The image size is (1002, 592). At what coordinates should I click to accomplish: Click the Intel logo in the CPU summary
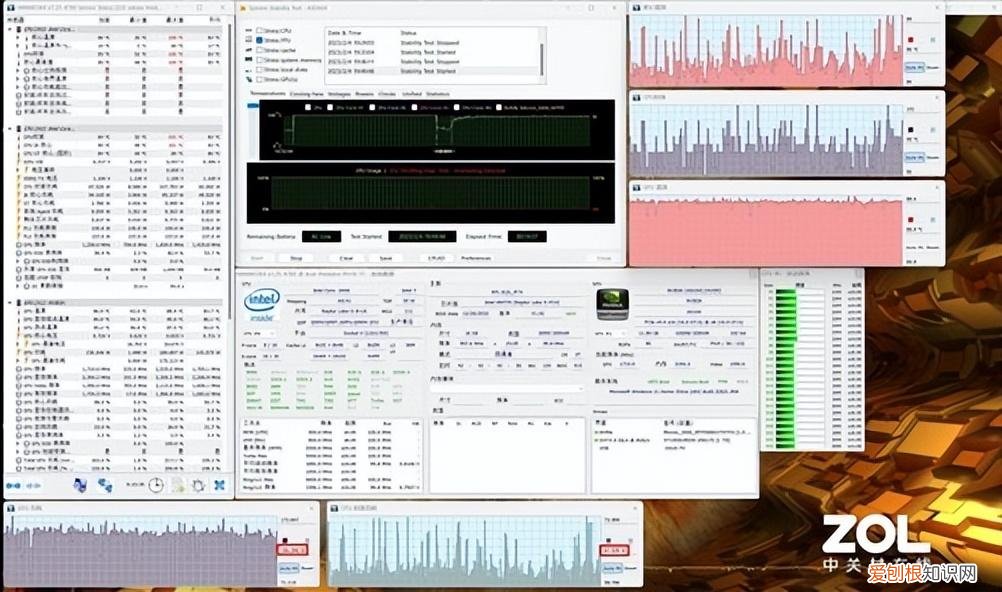260,300
